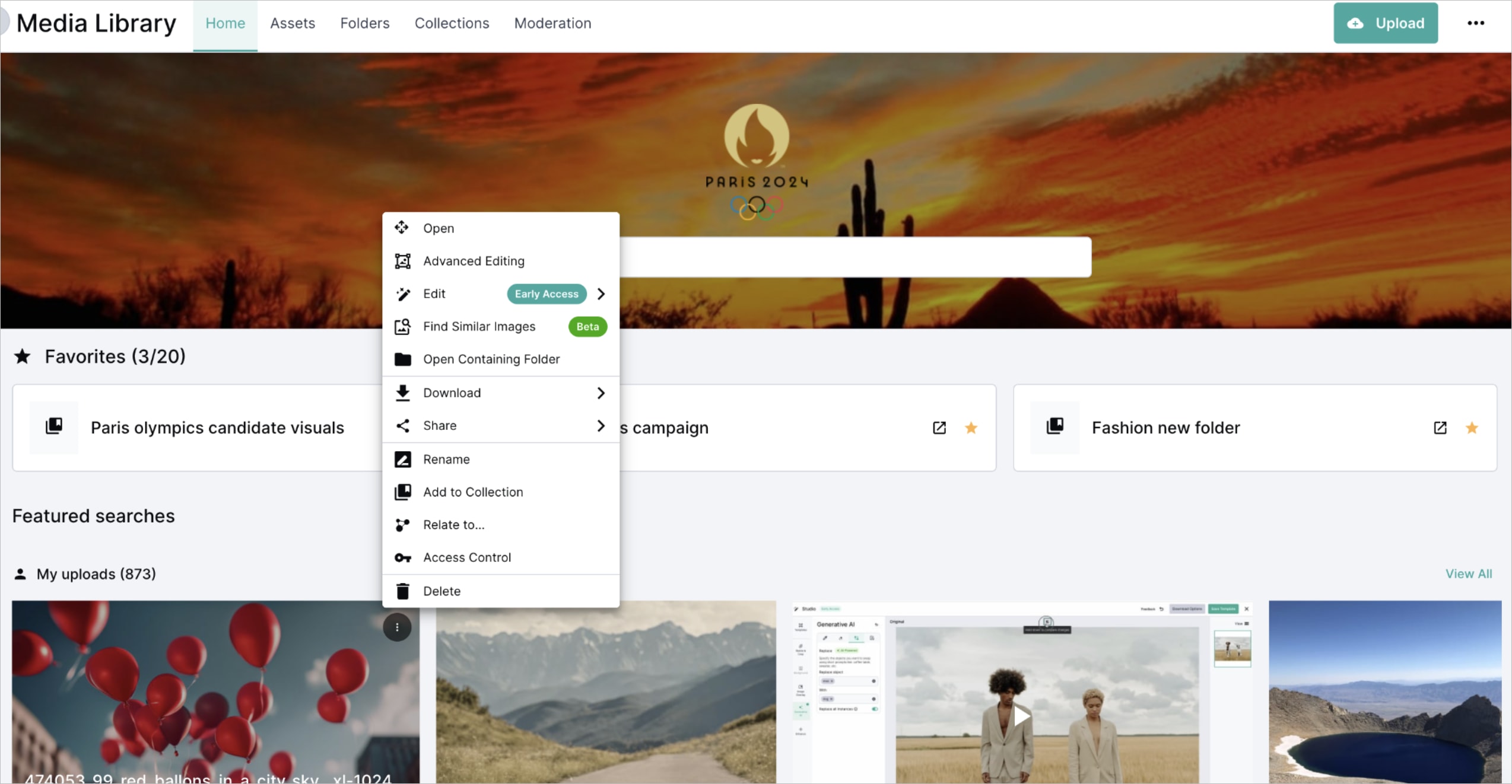The width and height of the screenshot is (1512, 784).
Task: Click the Access Control key icon
Action: coord(402,558)
